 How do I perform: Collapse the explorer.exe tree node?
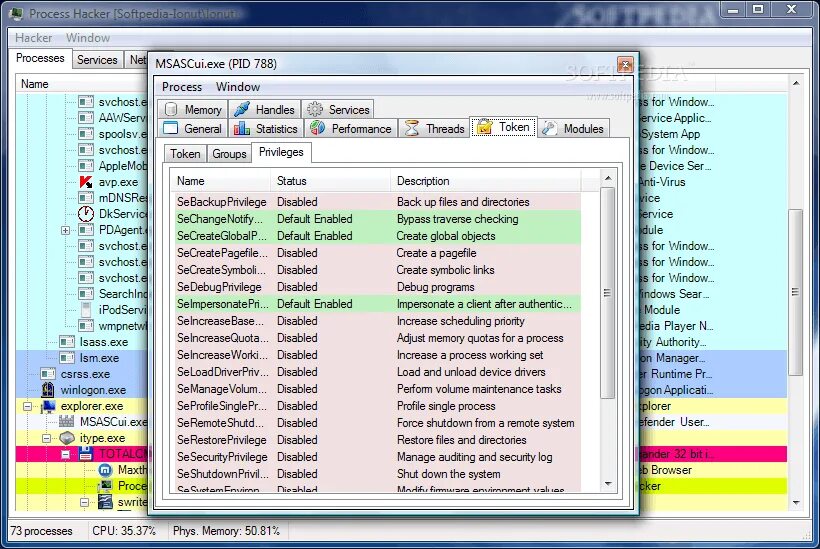tap(28, 406)
